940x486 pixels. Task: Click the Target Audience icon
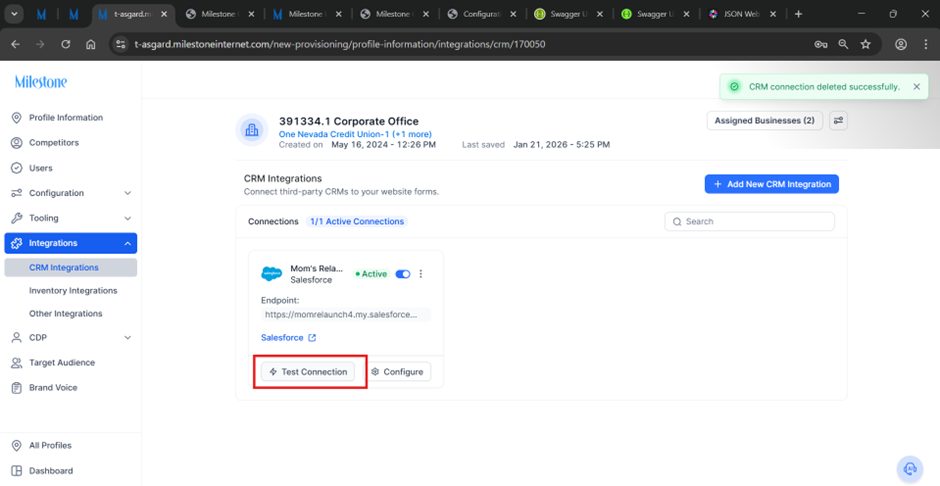point(17,363)
